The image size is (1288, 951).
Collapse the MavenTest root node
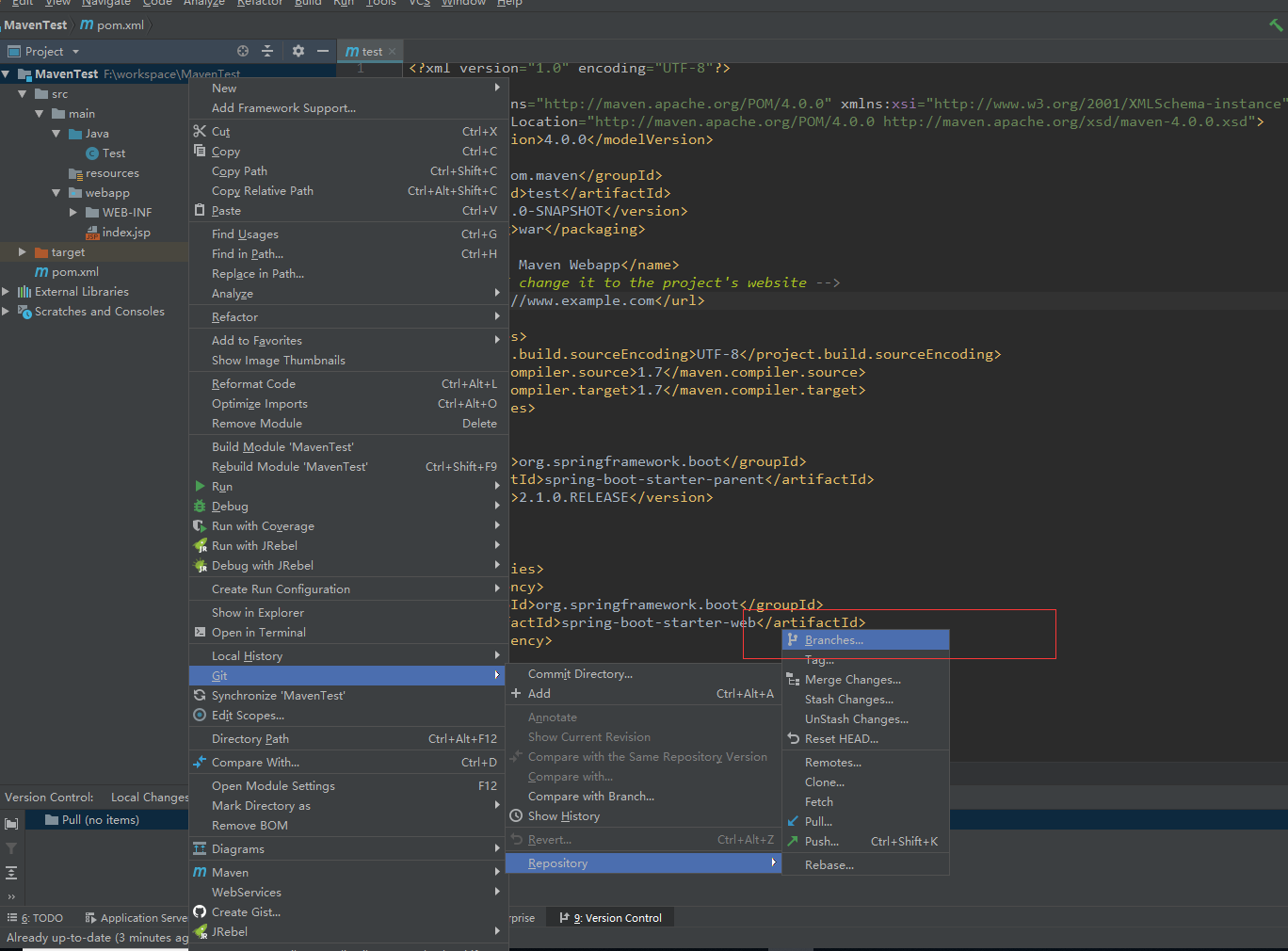[x=6, y=73]
